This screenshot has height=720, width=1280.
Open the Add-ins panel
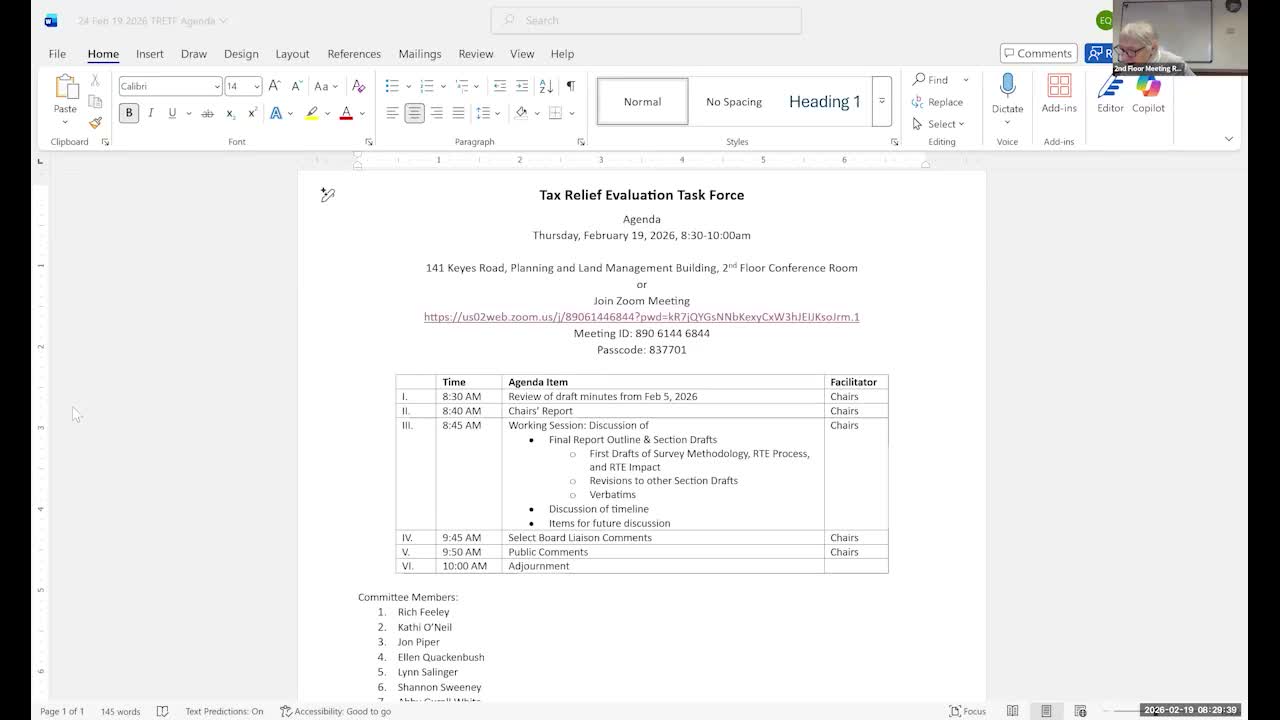pos(1059,95)
